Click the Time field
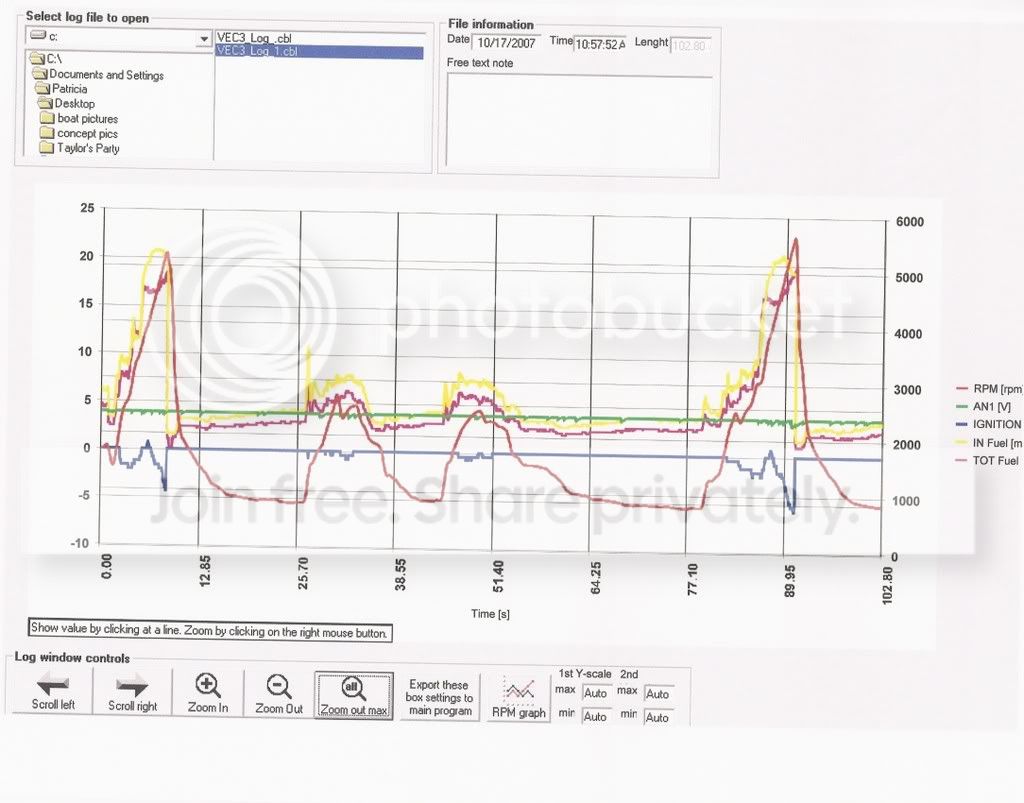The width and height of the screenshot is (1024, 803). [600, 44]
